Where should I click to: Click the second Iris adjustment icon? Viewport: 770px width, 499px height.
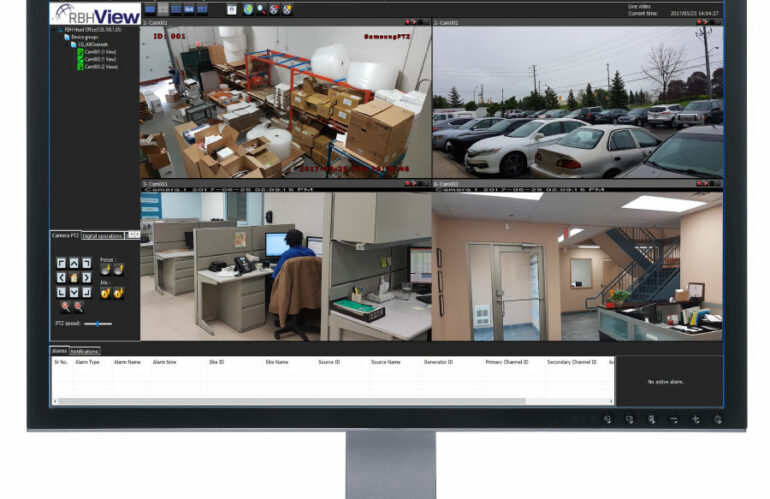(118, 293)
